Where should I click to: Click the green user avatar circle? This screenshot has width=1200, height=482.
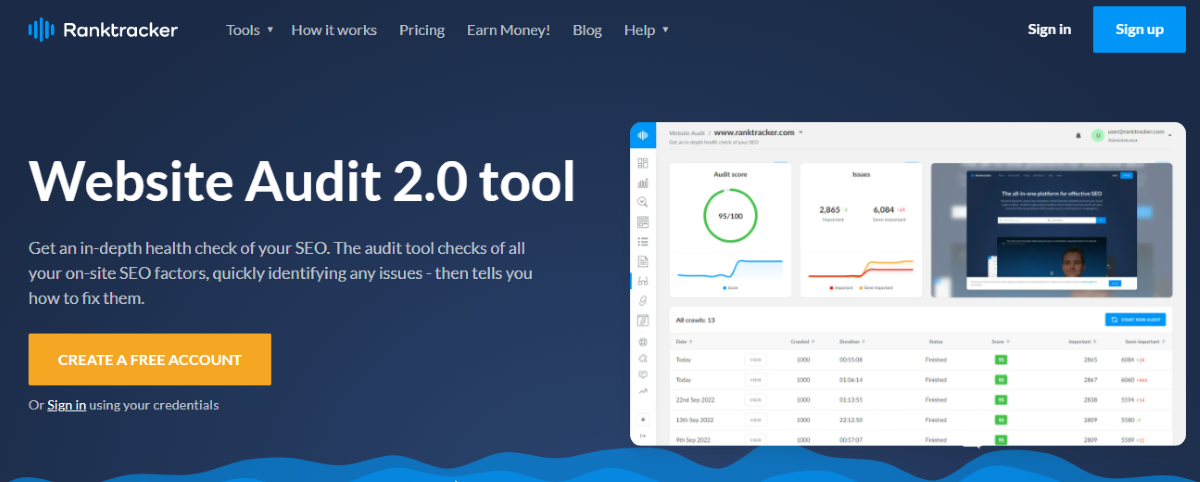[x=1097, y=135]
